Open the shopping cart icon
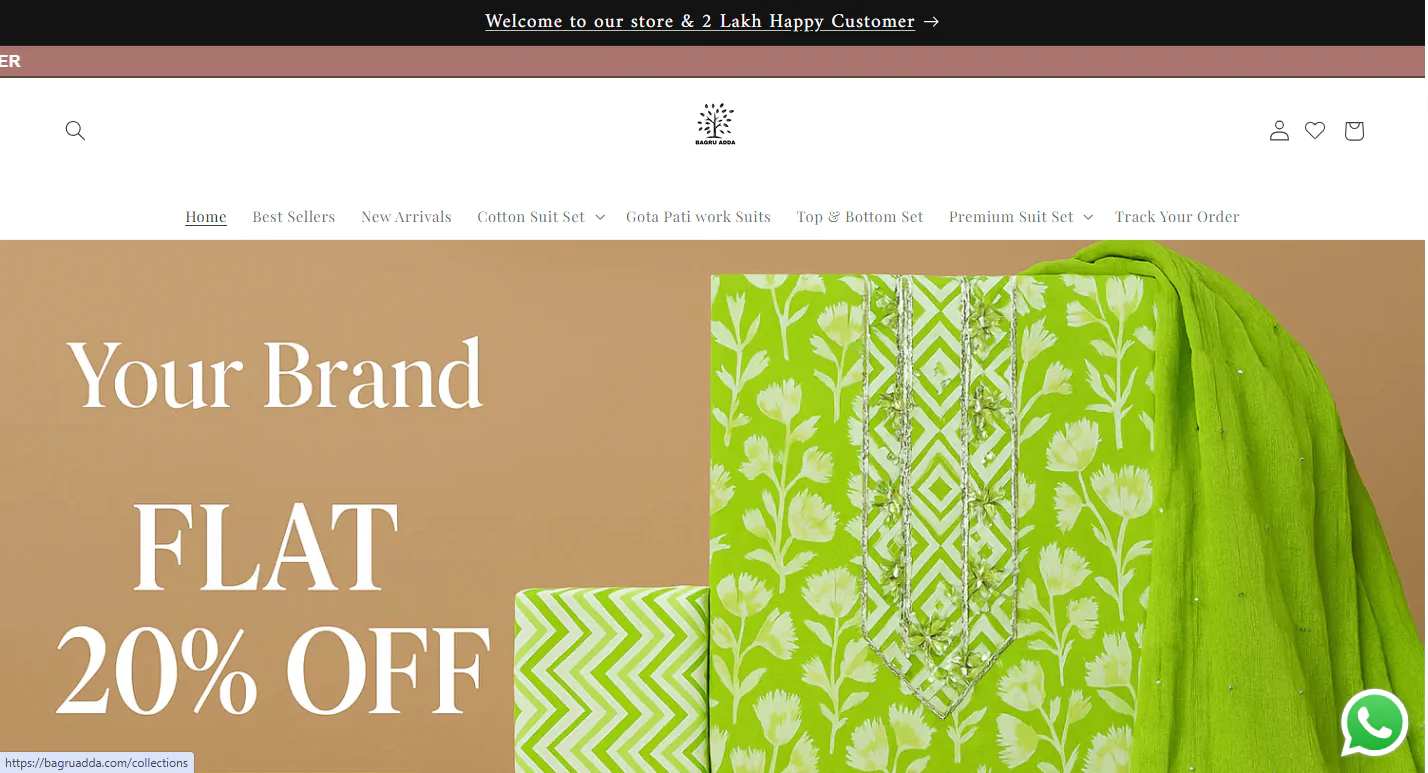Screen dimensions: 1428x773 tap(1354, 131)
